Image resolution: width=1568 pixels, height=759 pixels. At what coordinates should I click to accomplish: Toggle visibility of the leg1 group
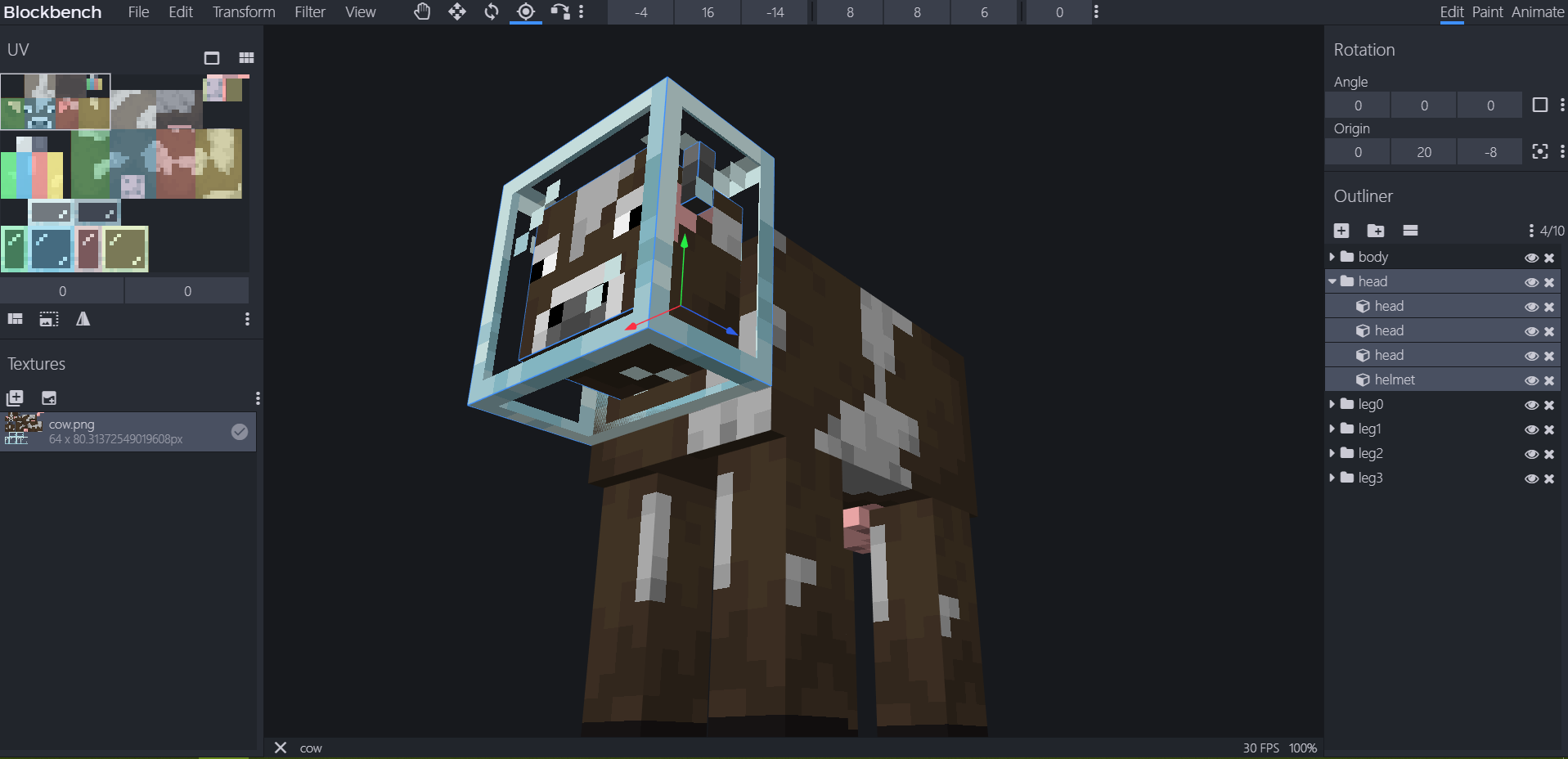pyautogui.click(x=1531, y=429)
